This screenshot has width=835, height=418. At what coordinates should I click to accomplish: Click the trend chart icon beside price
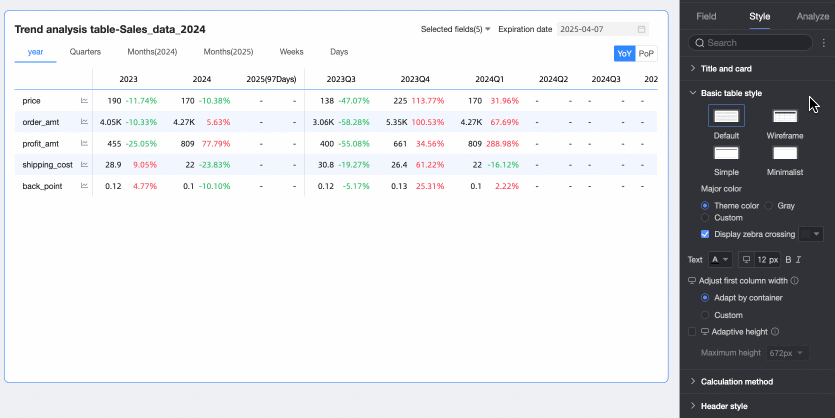[84, 101]
